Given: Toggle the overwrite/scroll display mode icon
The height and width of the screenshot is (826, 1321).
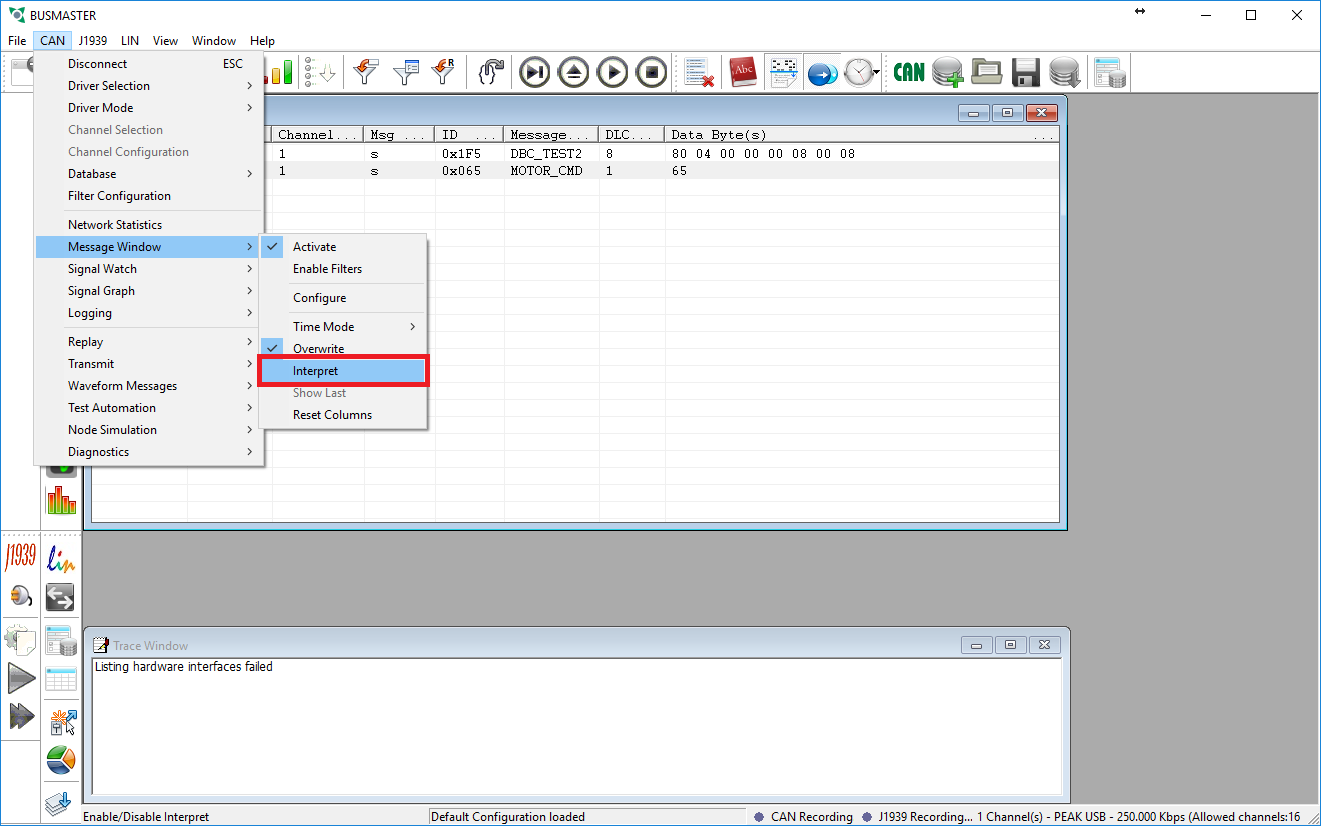Looking at the screenshot, I should tap(784, 72).
